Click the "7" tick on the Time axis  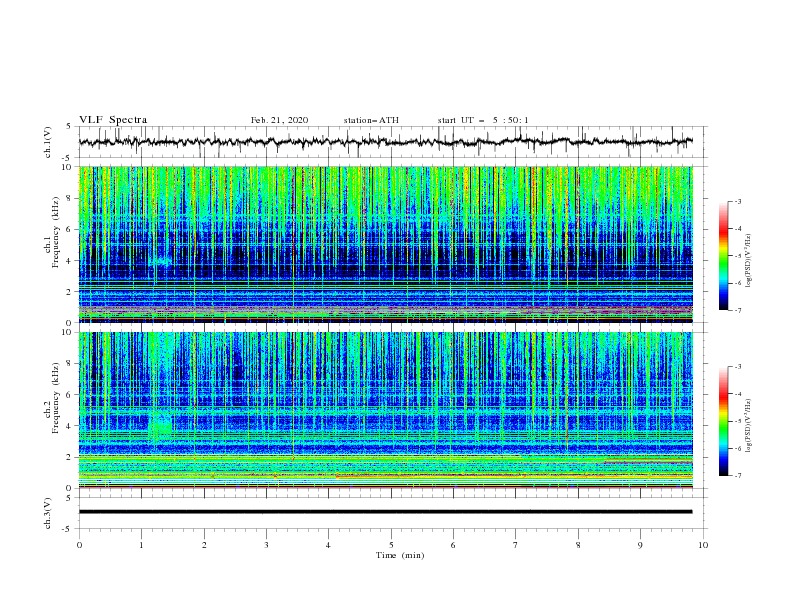pyautogui.click(x=516, y=545)
